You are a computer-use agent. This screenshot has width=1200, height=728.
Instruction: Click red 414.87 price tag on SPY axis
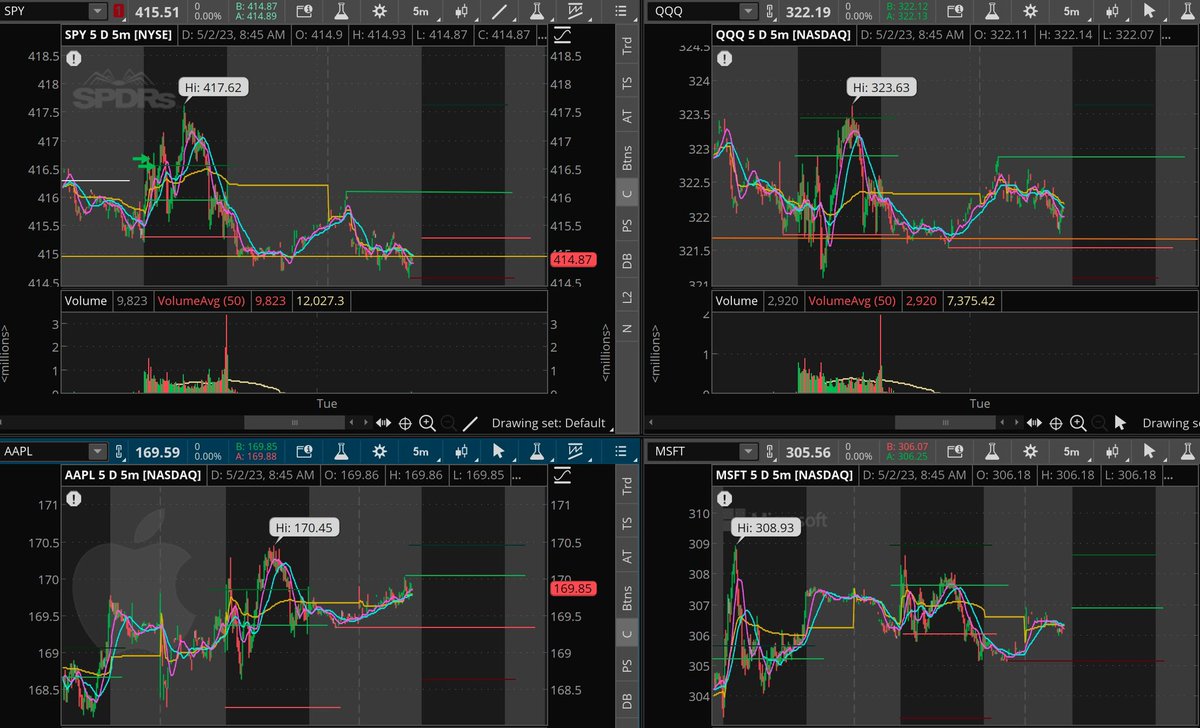(x=573, y=259)
